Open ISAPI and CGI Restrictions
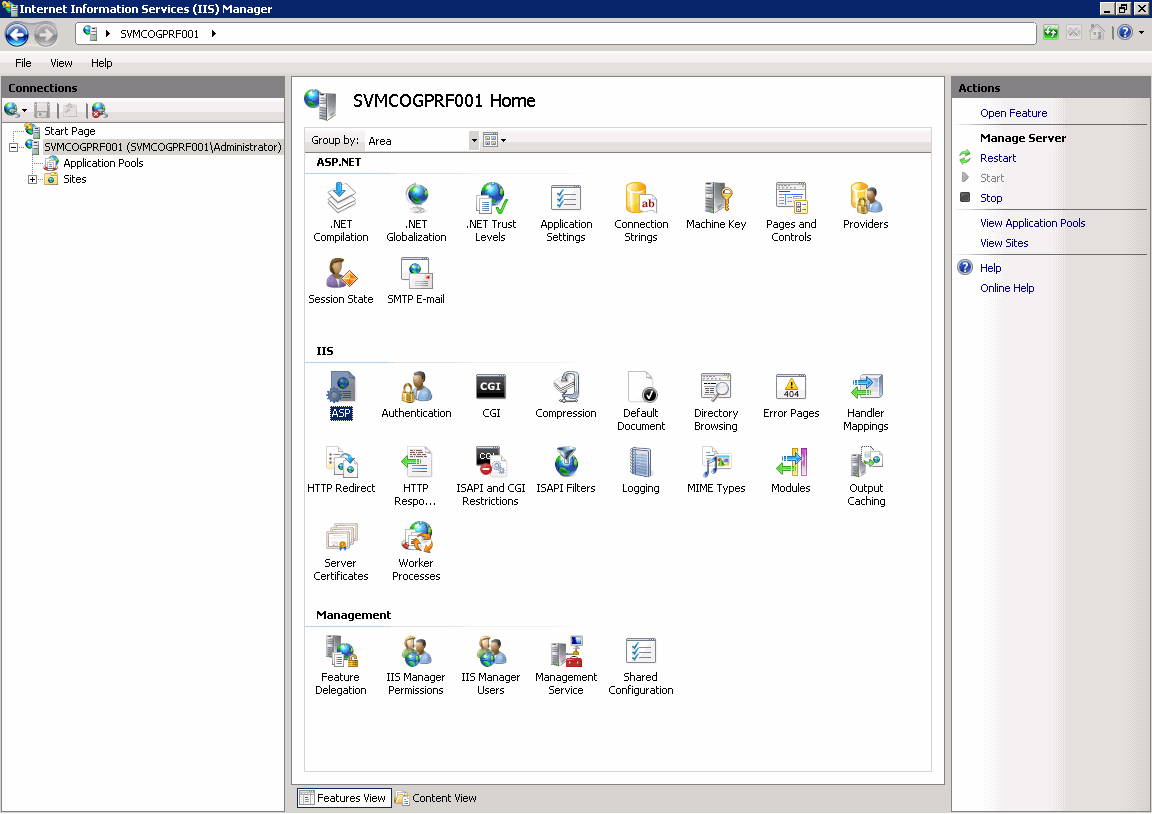1152x814 pixels. tap(491, 476)
